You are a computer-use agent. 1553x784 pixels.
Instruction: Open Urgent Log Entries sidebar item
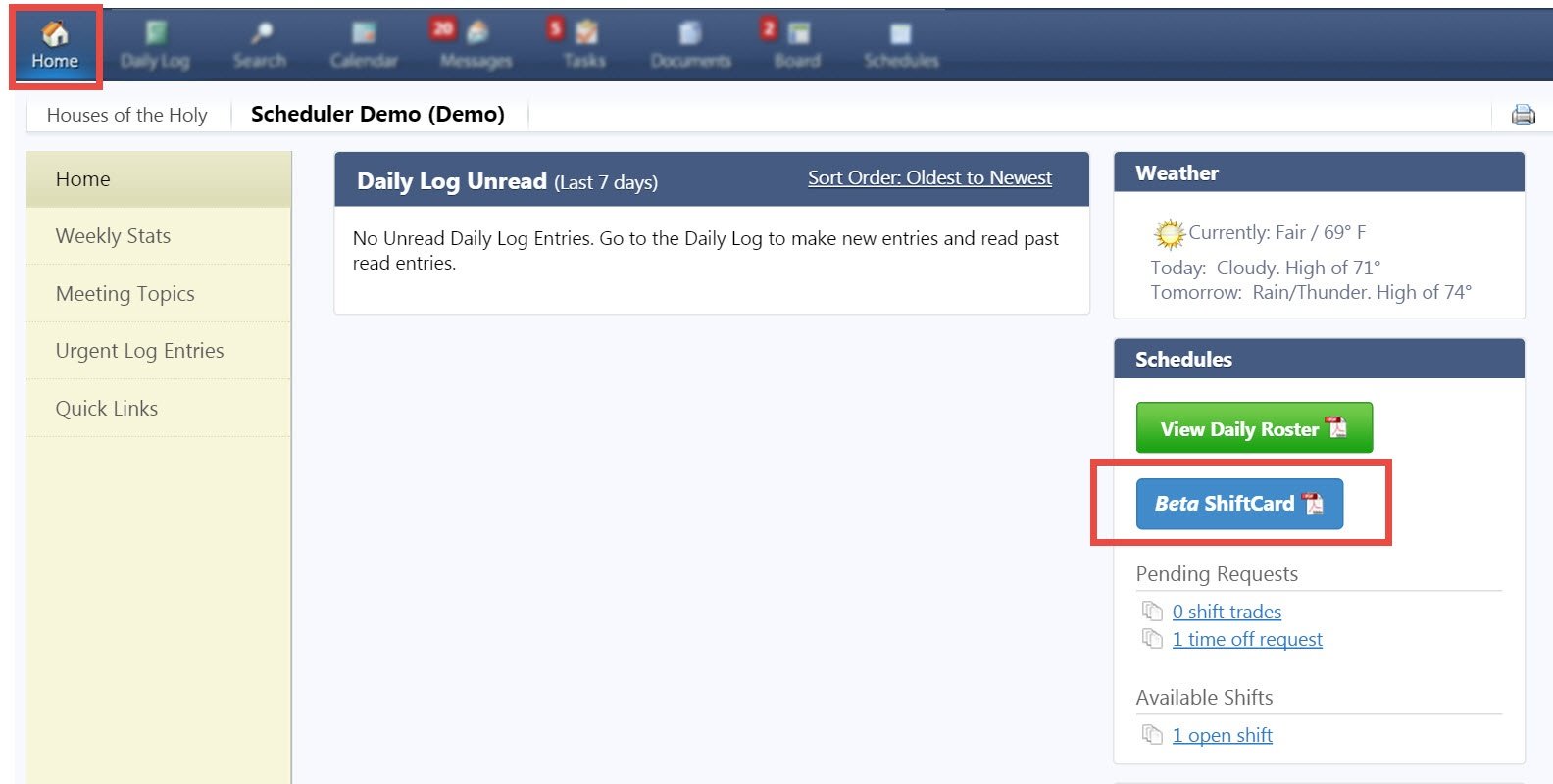[159, 351]
